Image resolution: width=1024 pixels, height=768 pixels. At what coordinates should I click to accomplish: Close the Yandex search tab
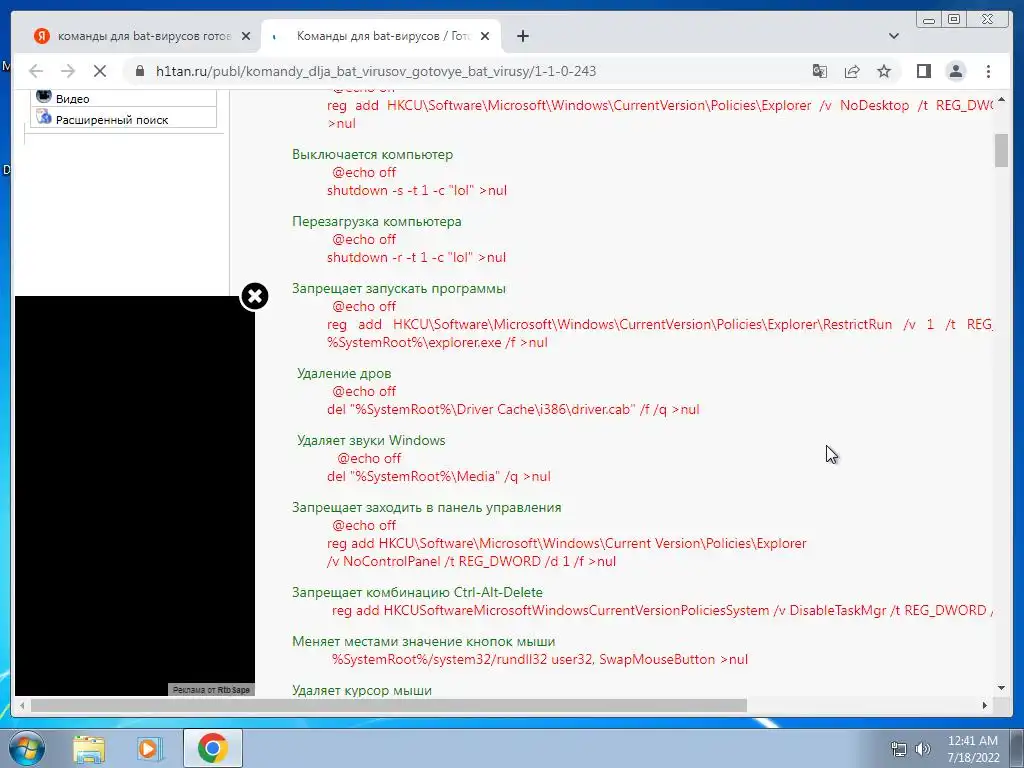tap(246, 36)
